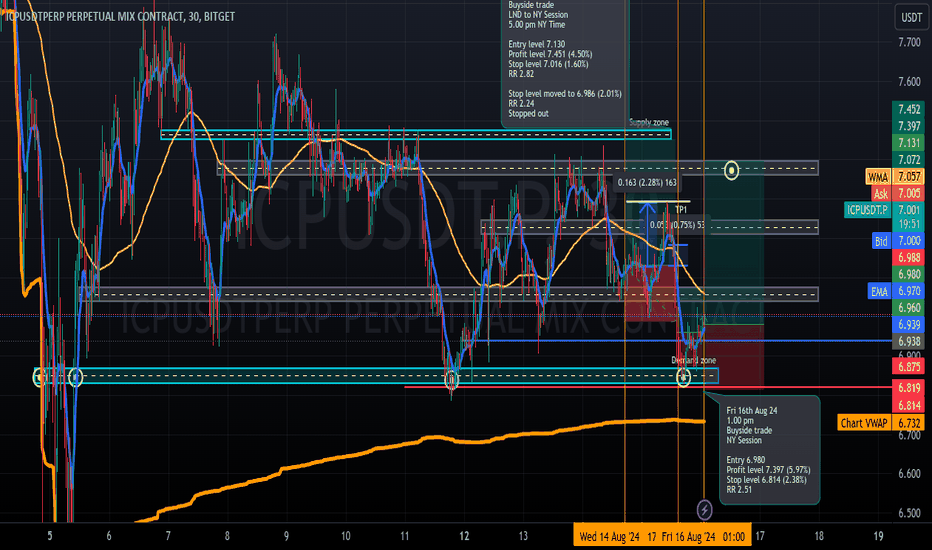Select the 0.053 (0.75%) 53 measurement label
The height and width of the screenshot is (550, 932).
[678, 225]
